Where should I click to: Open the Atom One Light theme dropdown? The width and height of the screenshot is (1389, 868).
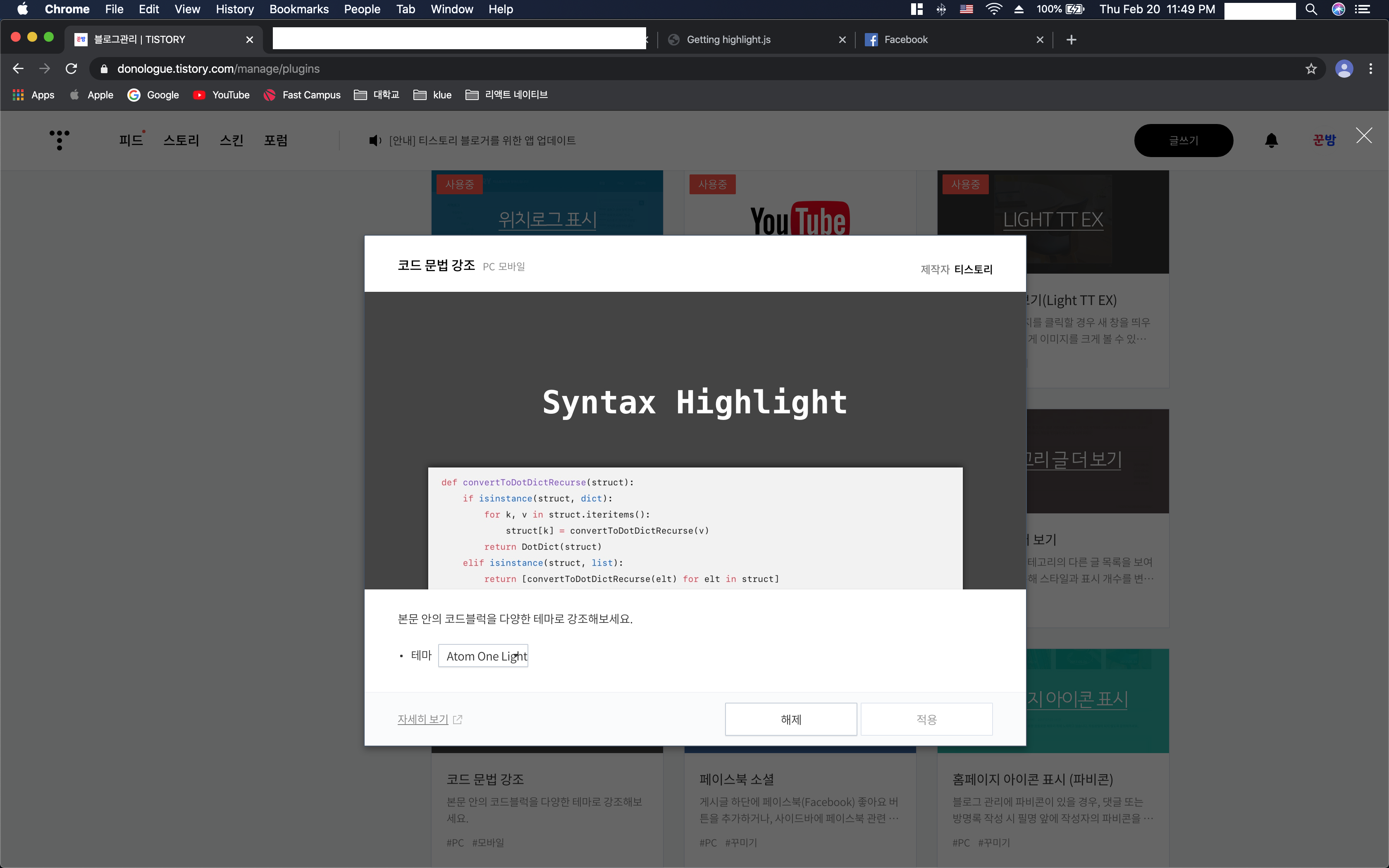click(x=483, y=656)
